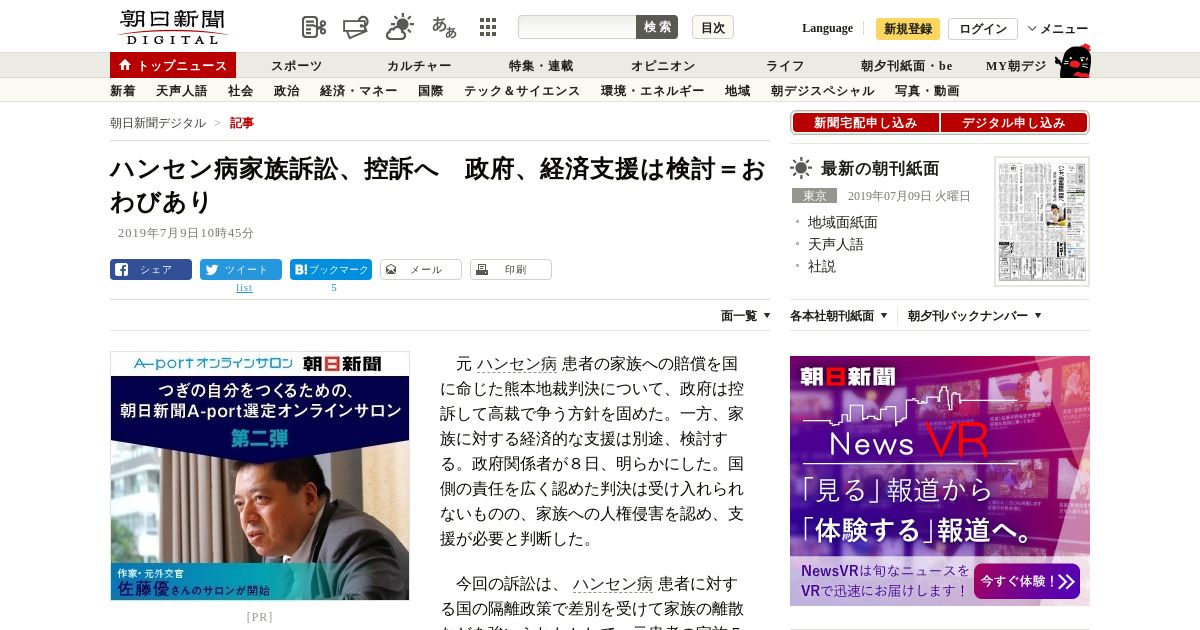The height and width of the screenshot is (630, 1200).
Task: Expand the メニュー dropdown
Action: tap(1058, 29)
